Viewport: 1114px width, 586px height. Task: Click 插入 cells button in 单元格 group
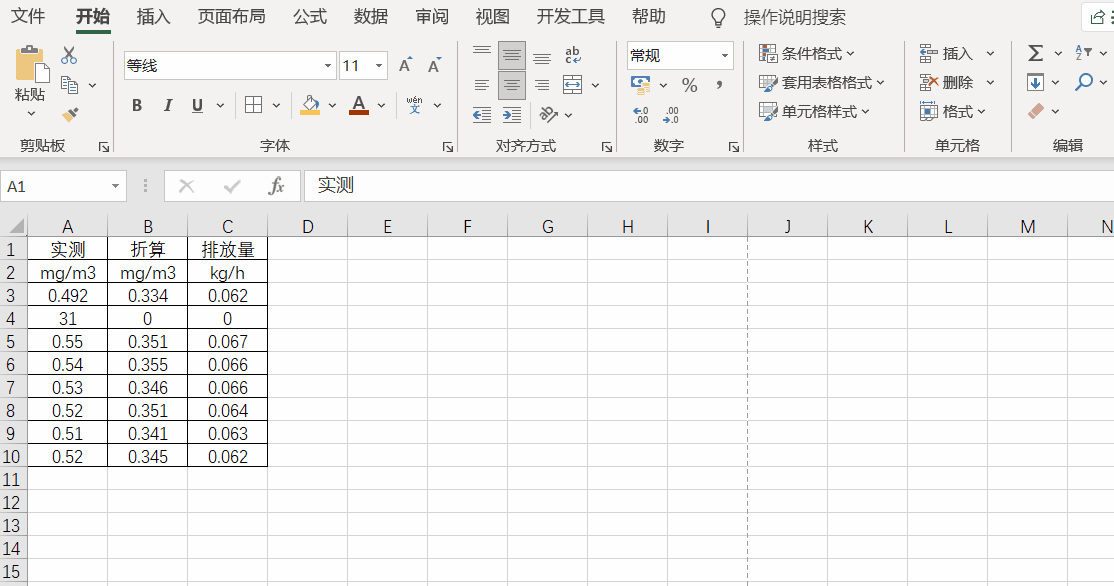tap(946, 53)
